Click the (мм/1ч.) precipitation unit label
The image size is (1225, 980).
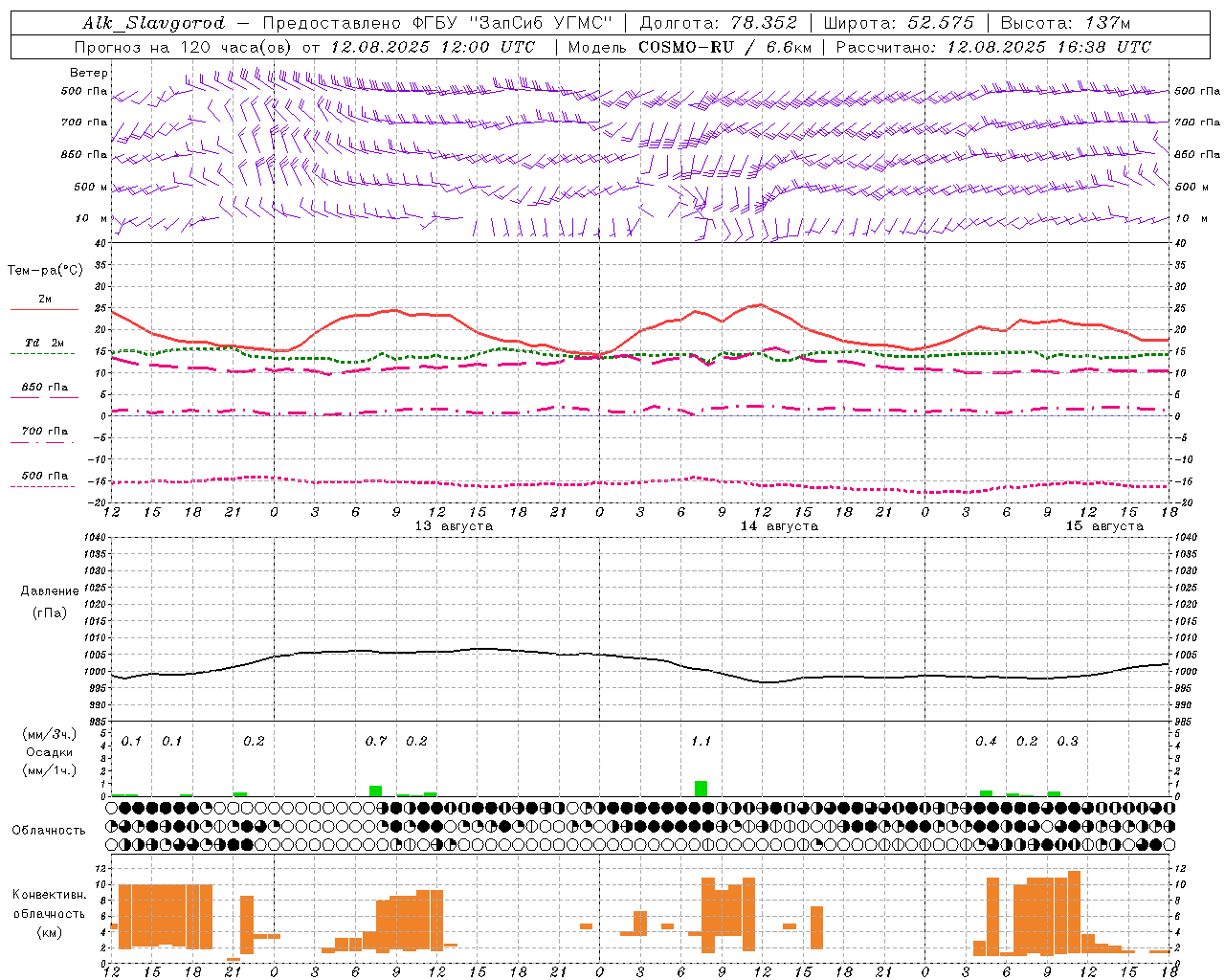[x=52, y=769]
